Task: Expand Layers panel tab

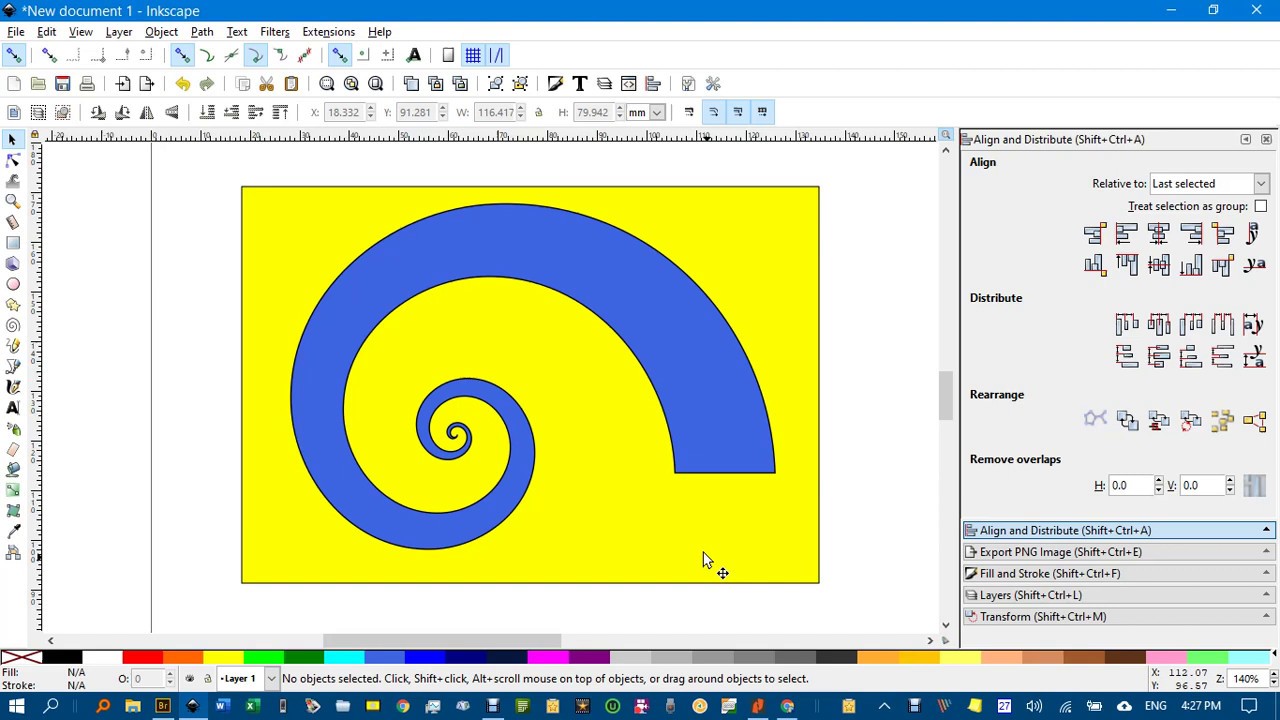Action: click(x=1121, y=595)
